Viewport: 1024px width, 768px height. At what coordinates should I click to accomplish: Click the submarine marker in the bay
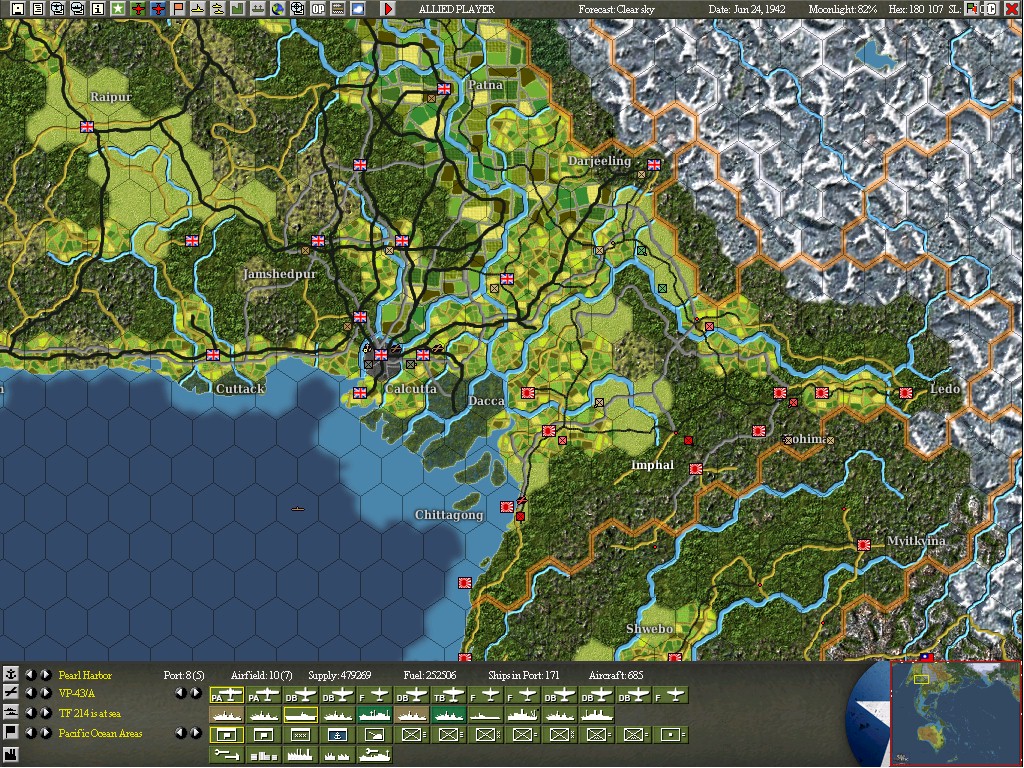click(x=298, y=508)
